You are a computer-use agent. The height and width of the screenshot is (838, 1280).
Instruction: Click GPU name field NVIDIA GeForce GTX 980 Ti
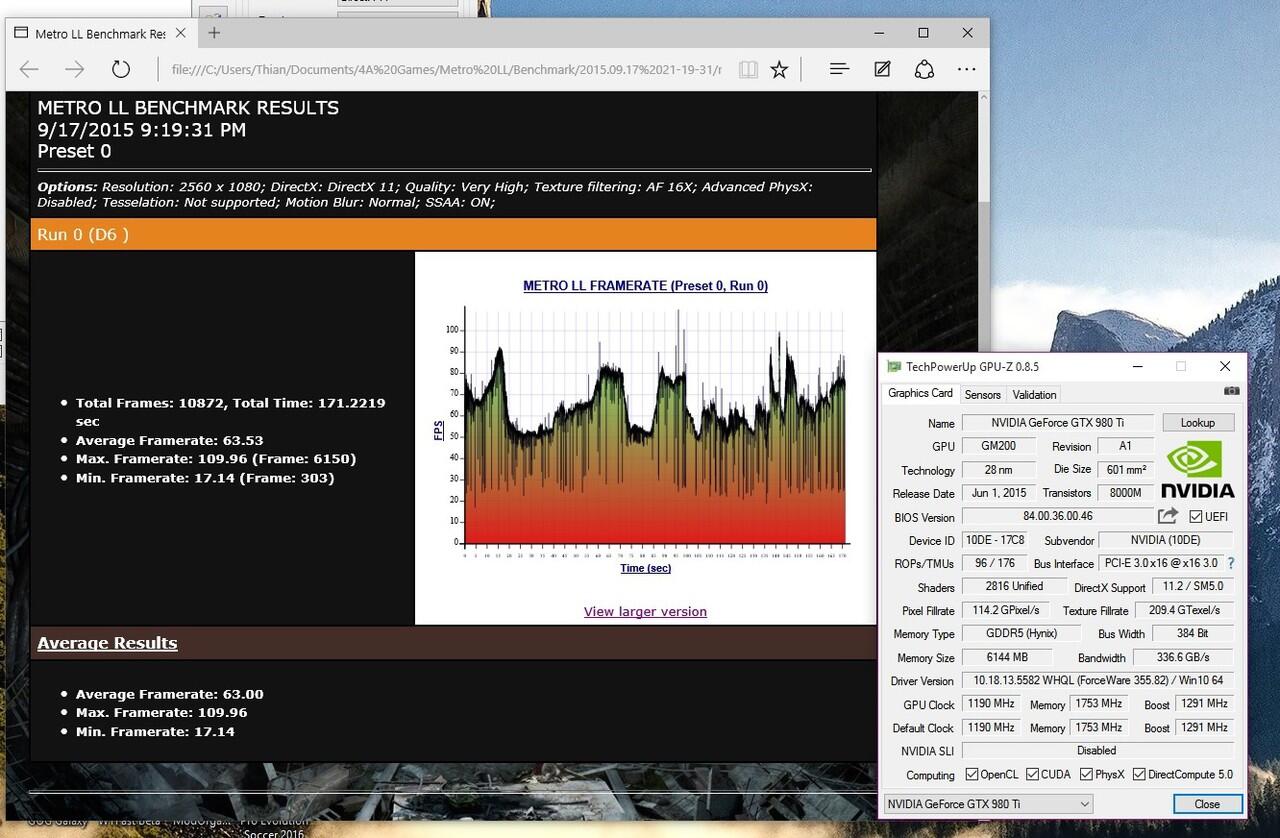pos(1057,423)
